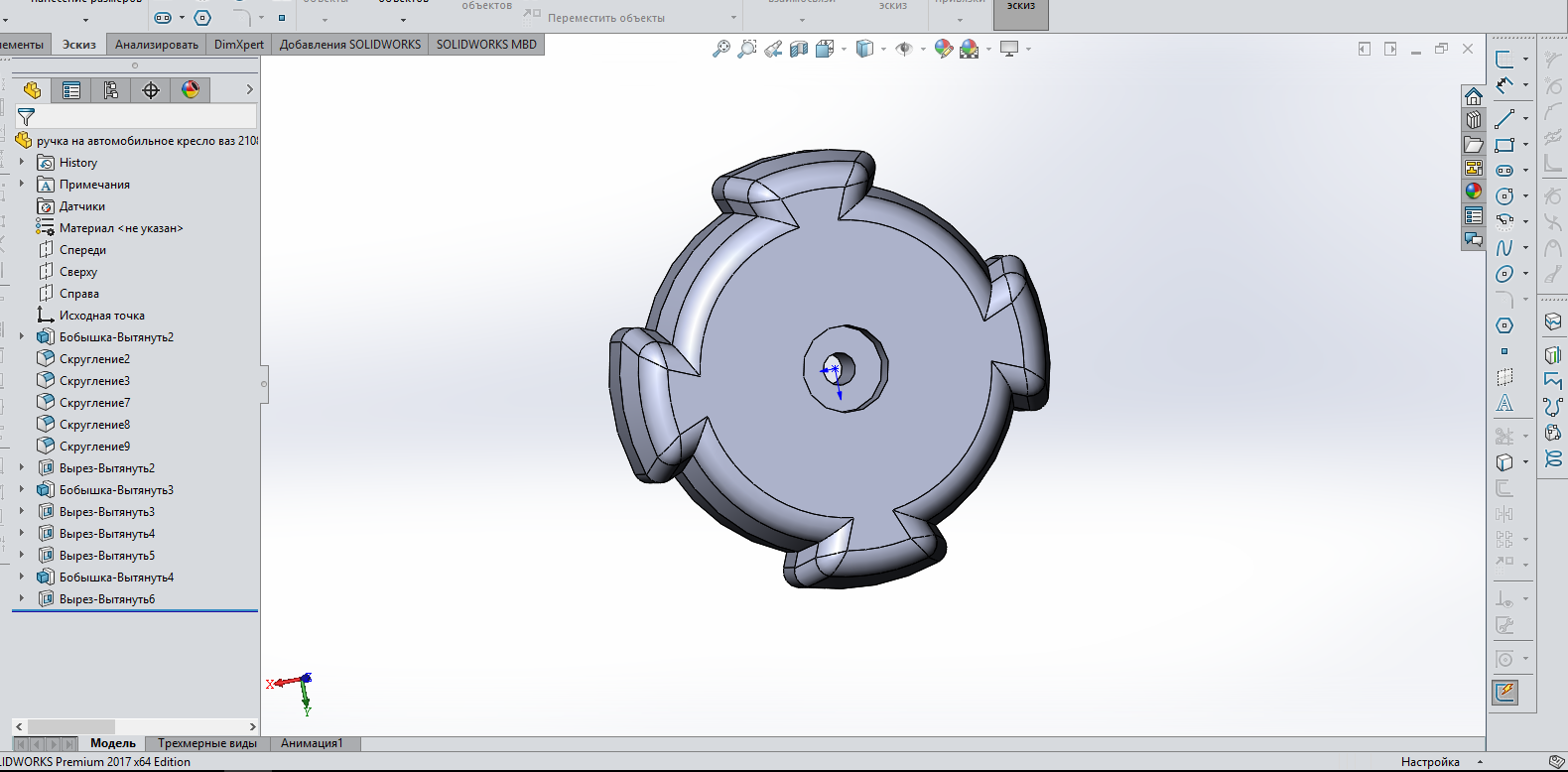Open the DisplayManager color ball tab
Viewport: 1568px width, 772px height.
191,90
